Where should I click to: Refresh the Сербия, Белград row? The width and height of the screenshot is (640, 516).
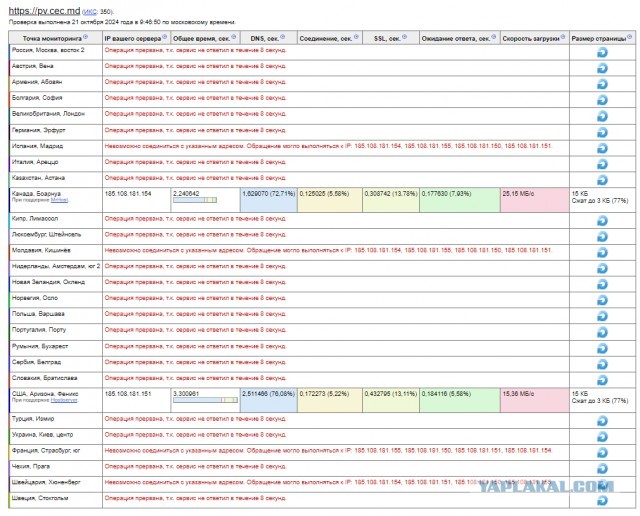click(x=602, y=365)
